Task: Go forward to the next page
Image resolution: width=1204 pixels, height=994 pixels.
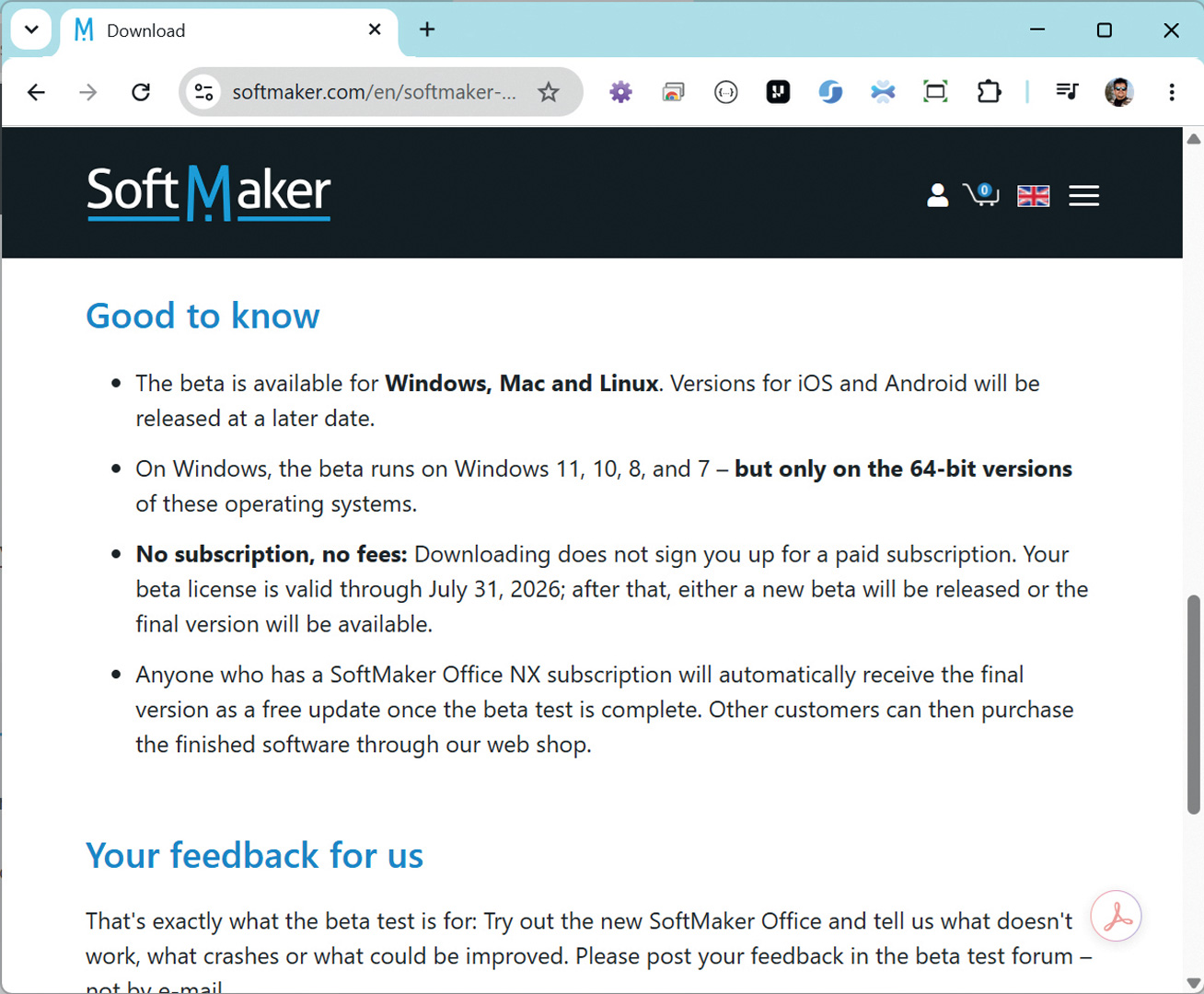Action: [x=88, y=92]
